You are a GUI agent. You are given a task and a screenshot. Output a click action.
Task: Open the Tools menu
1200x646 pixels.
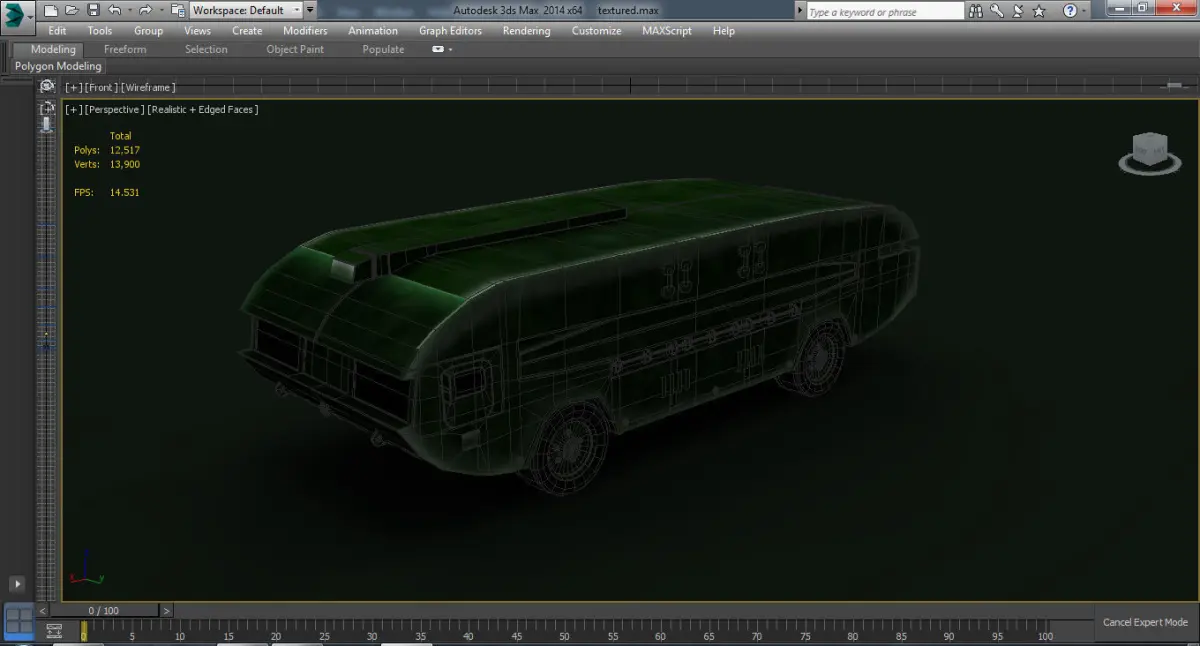[100, 31]
